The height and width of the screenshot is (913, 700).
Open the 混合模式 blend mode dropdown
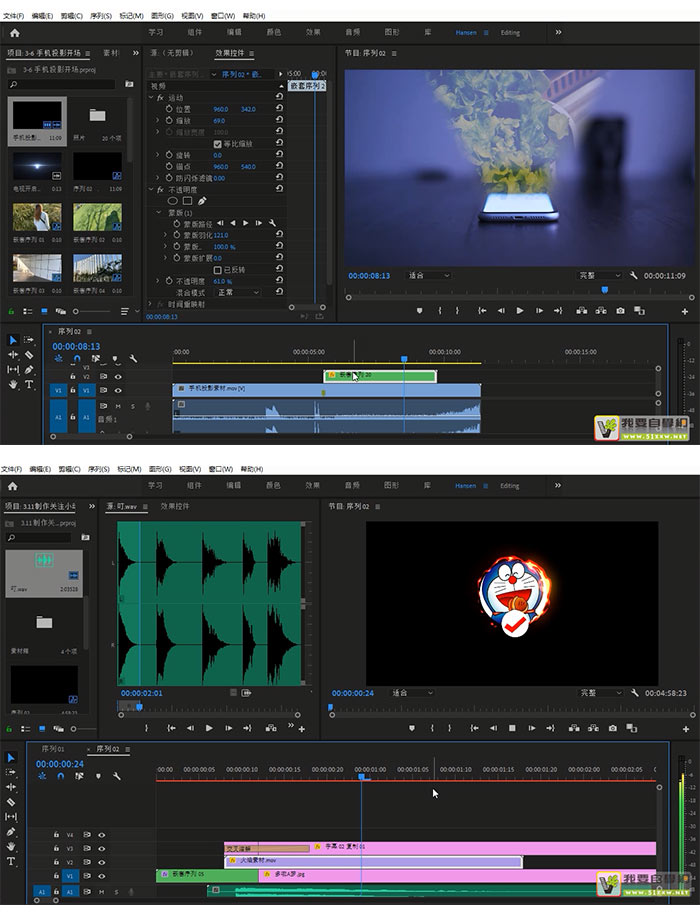click(x=238, y=292)
